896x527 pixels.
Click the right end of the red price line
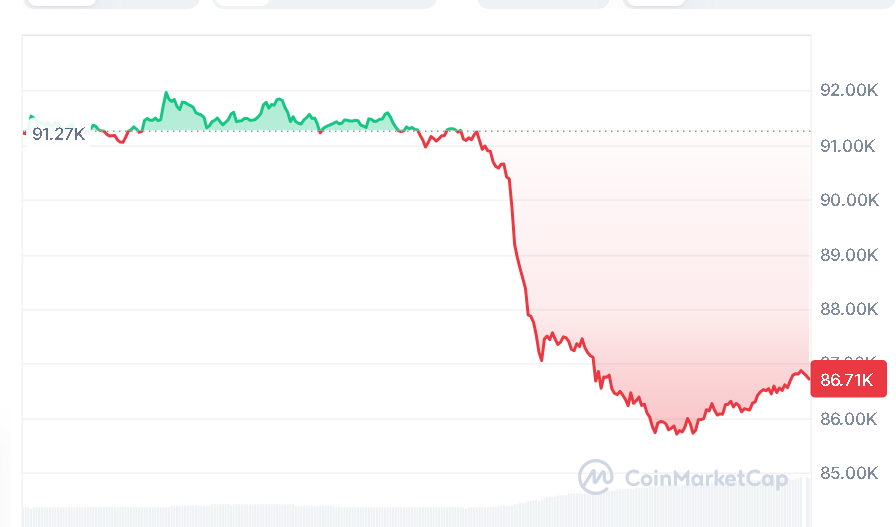[x=809, y=378]
